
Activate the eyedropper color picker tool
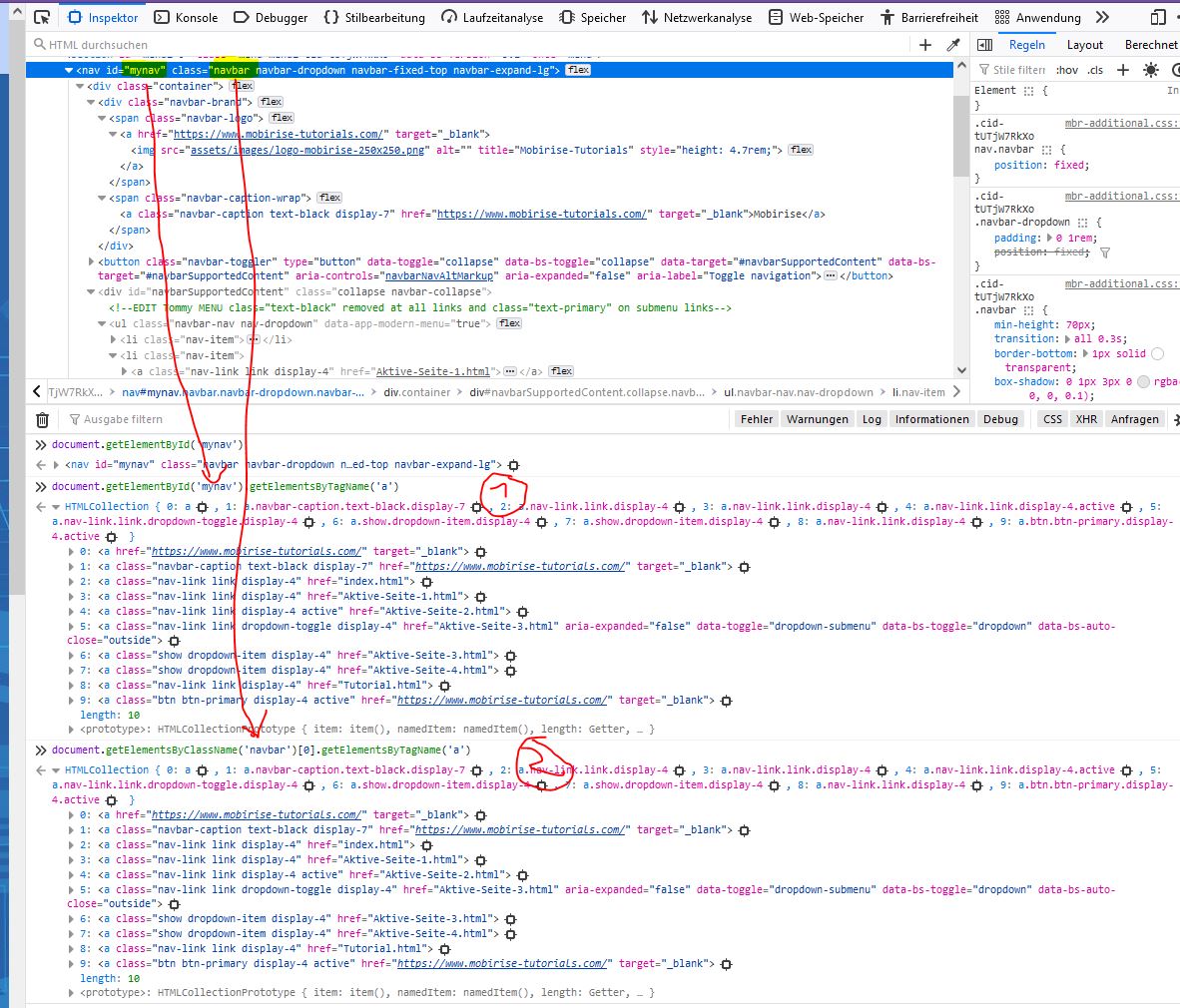[x=953, y=45]
